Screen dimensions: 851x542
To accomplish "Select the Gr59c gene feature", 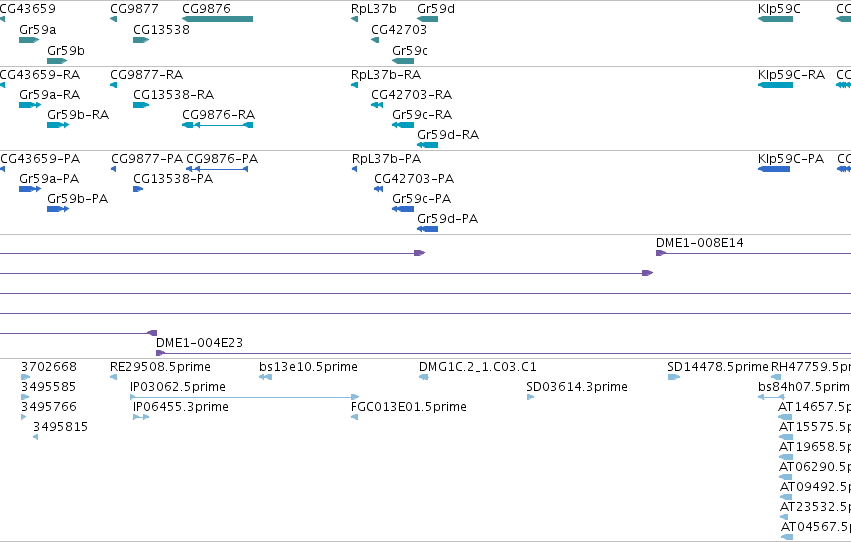I will pyautogui.click(x=403, y=61).
